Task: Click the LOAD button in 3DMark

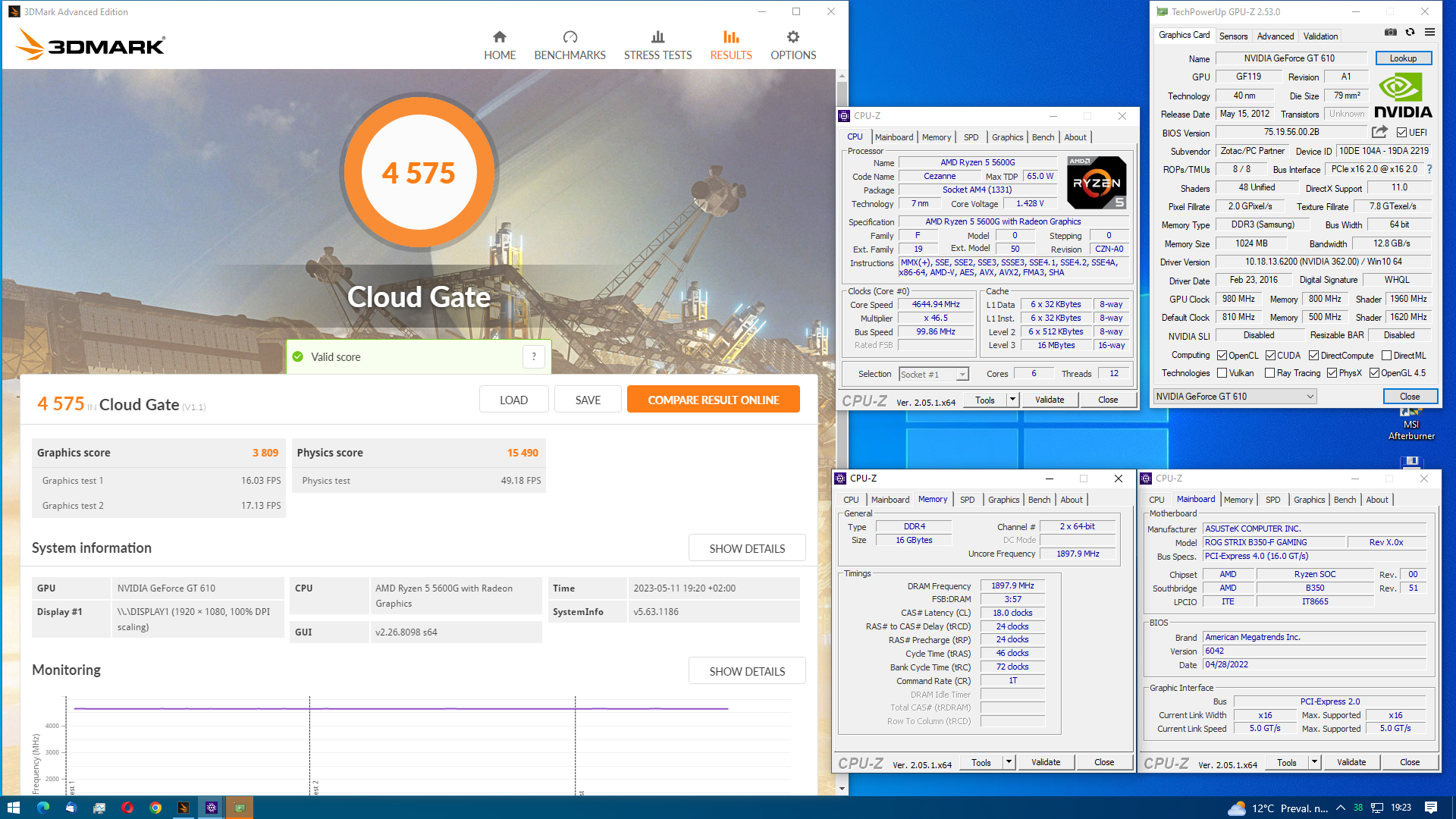Action: (513, 400)
